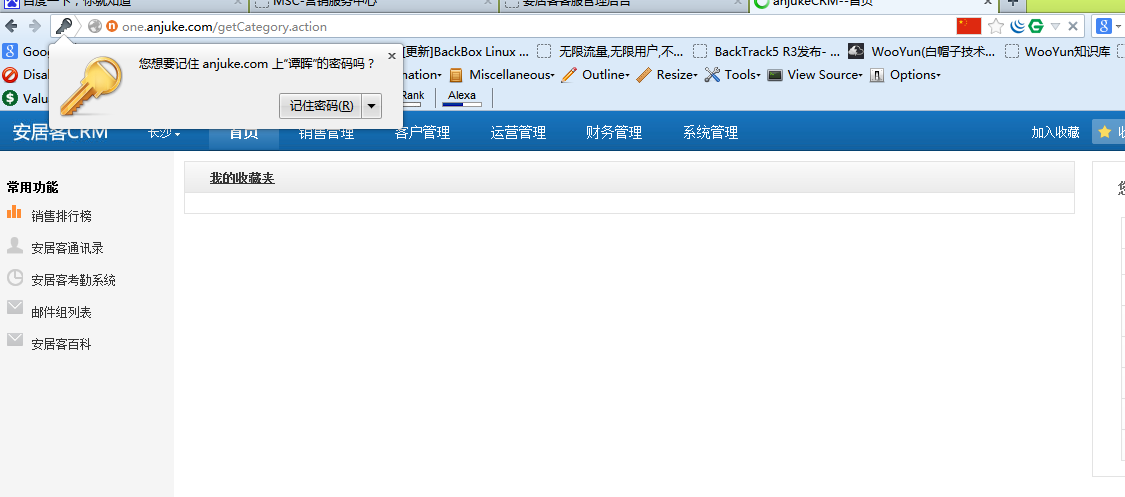The image size is (1125, 497).
Task: Click the large golden key icon
Action: pyautogui.click(x=91, y=85)
